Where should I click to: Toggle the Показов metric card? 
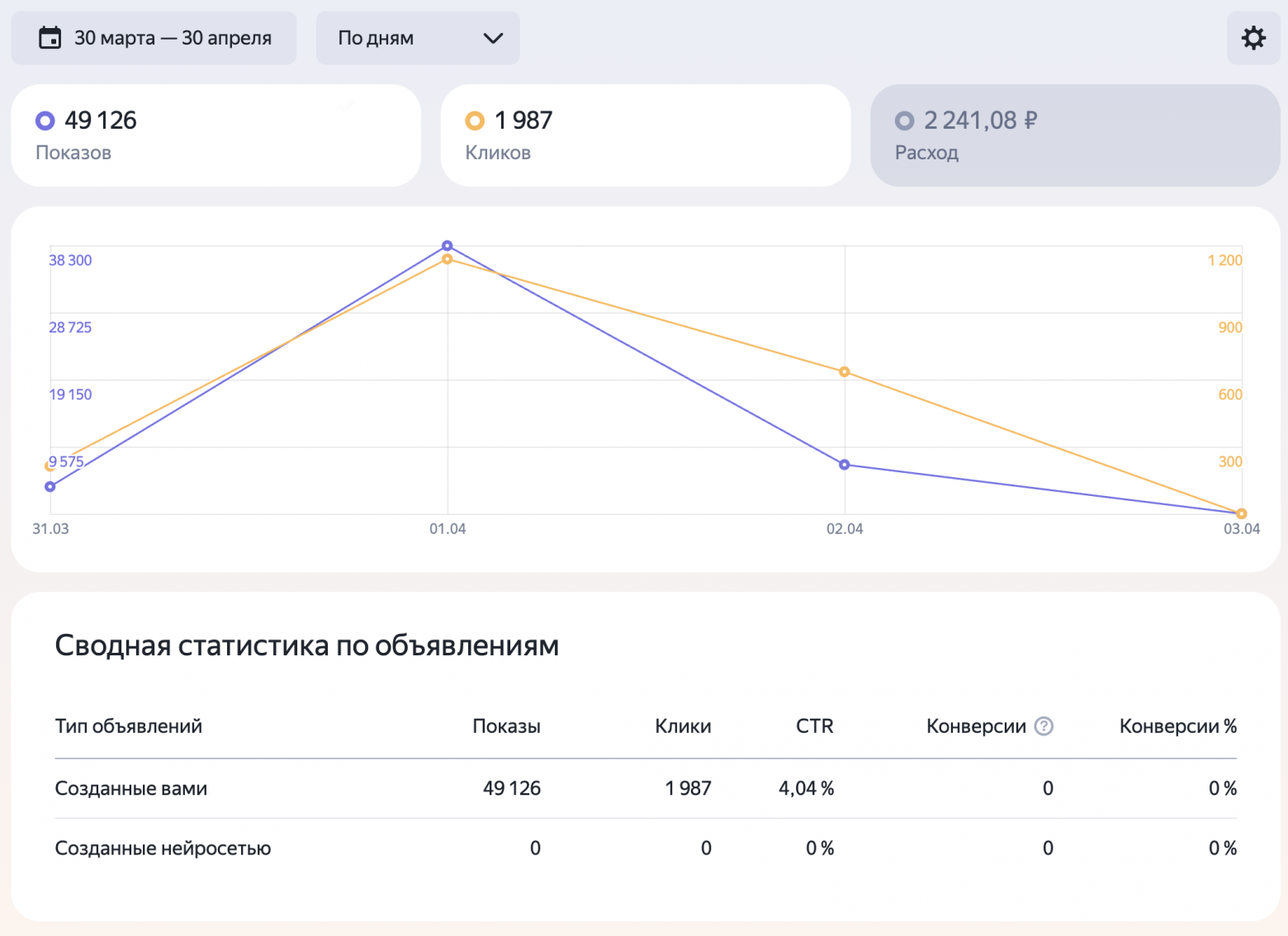215,135
